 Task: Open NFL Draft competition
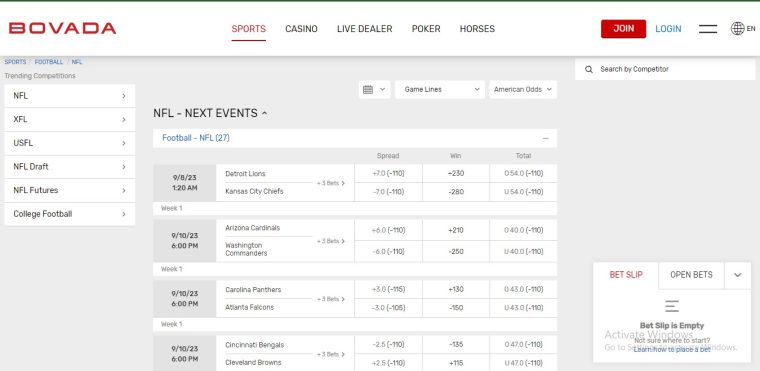[x=70, y=167]
